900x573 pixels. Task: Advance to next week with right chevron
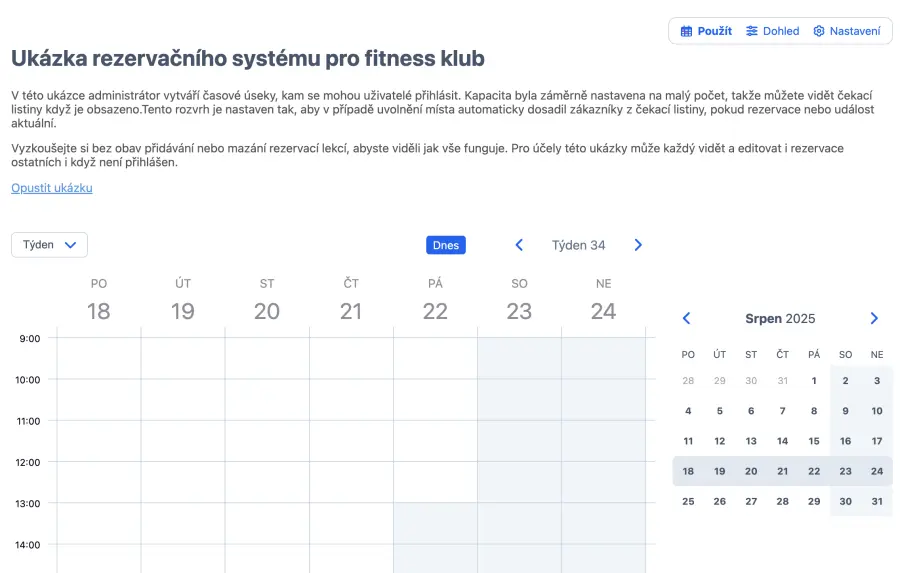(x=638, y=245)
